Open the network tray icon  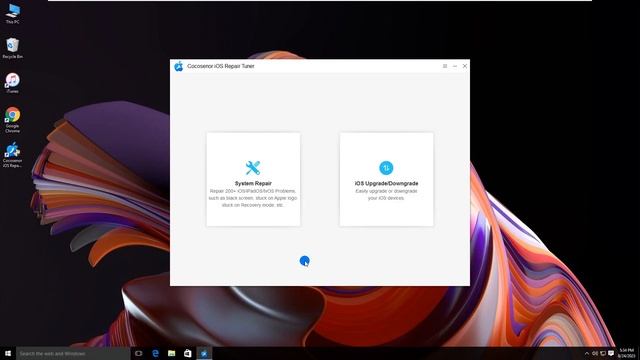(x=603, y=353)
